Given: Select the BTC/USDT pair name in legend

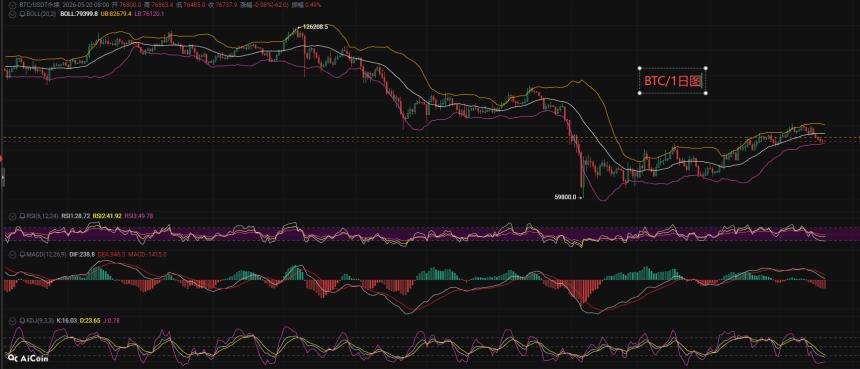Looking at the screenshot, I should click(x=39, y=4).
